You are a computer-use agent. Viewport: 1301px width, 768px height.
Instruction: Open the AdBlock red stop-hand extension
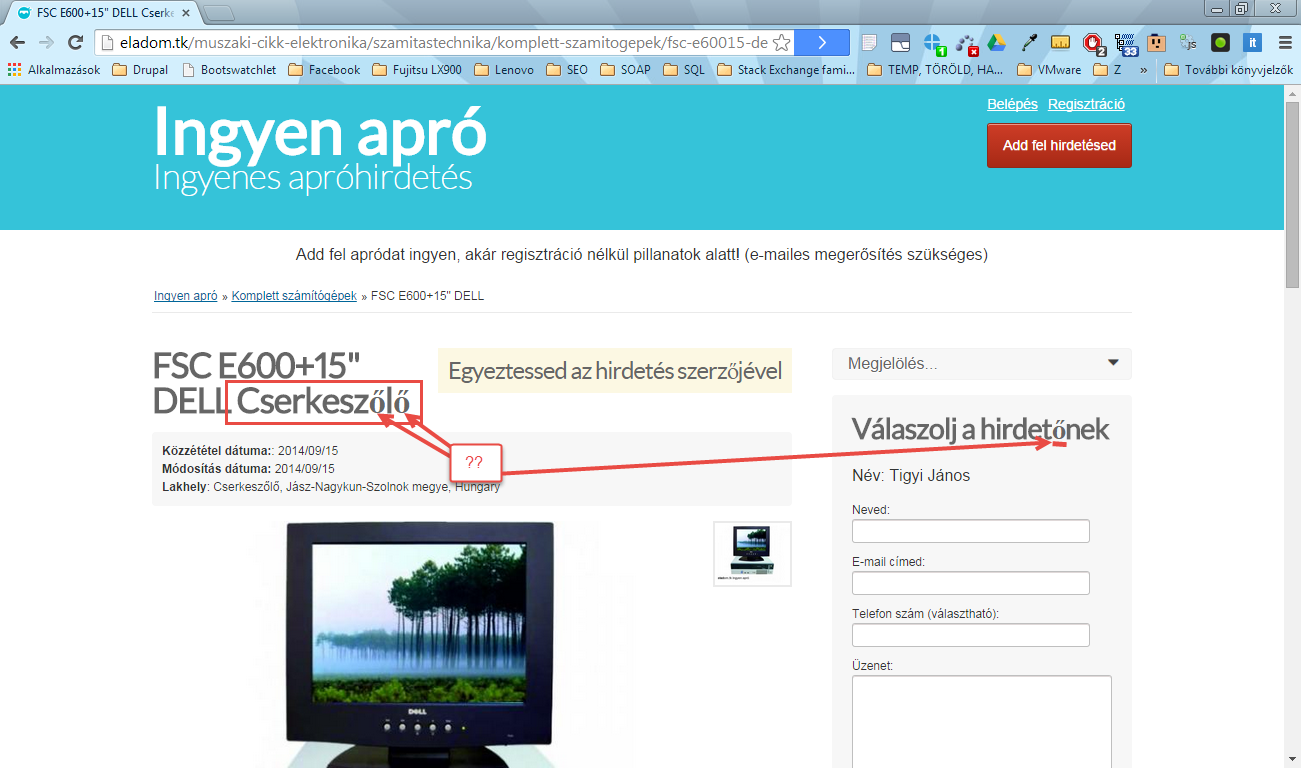point(1094,43)
